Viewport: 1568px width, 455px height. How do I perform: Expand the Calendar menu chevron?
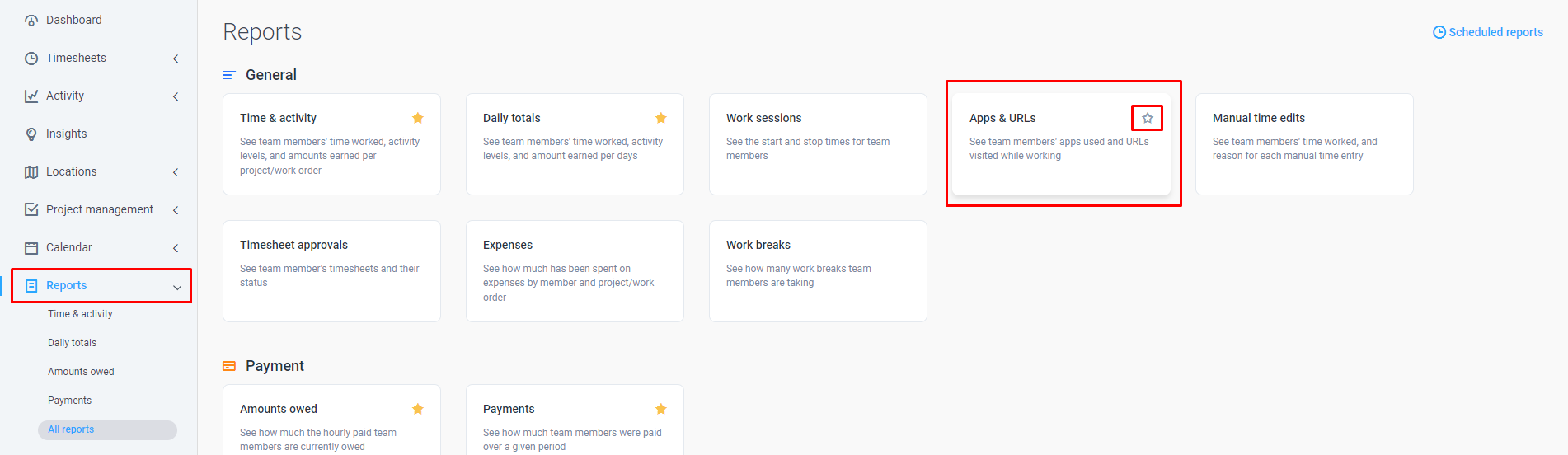click(176, 248)
